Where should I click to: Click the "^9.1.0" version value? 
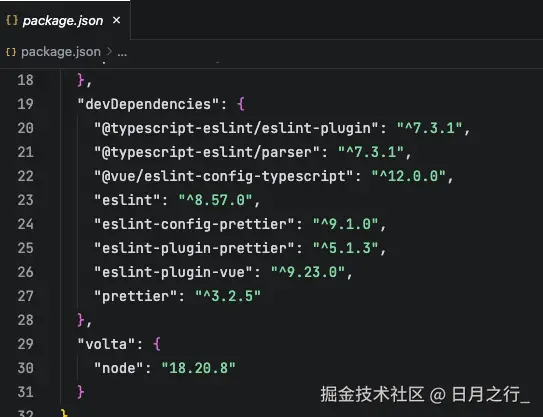345,224
